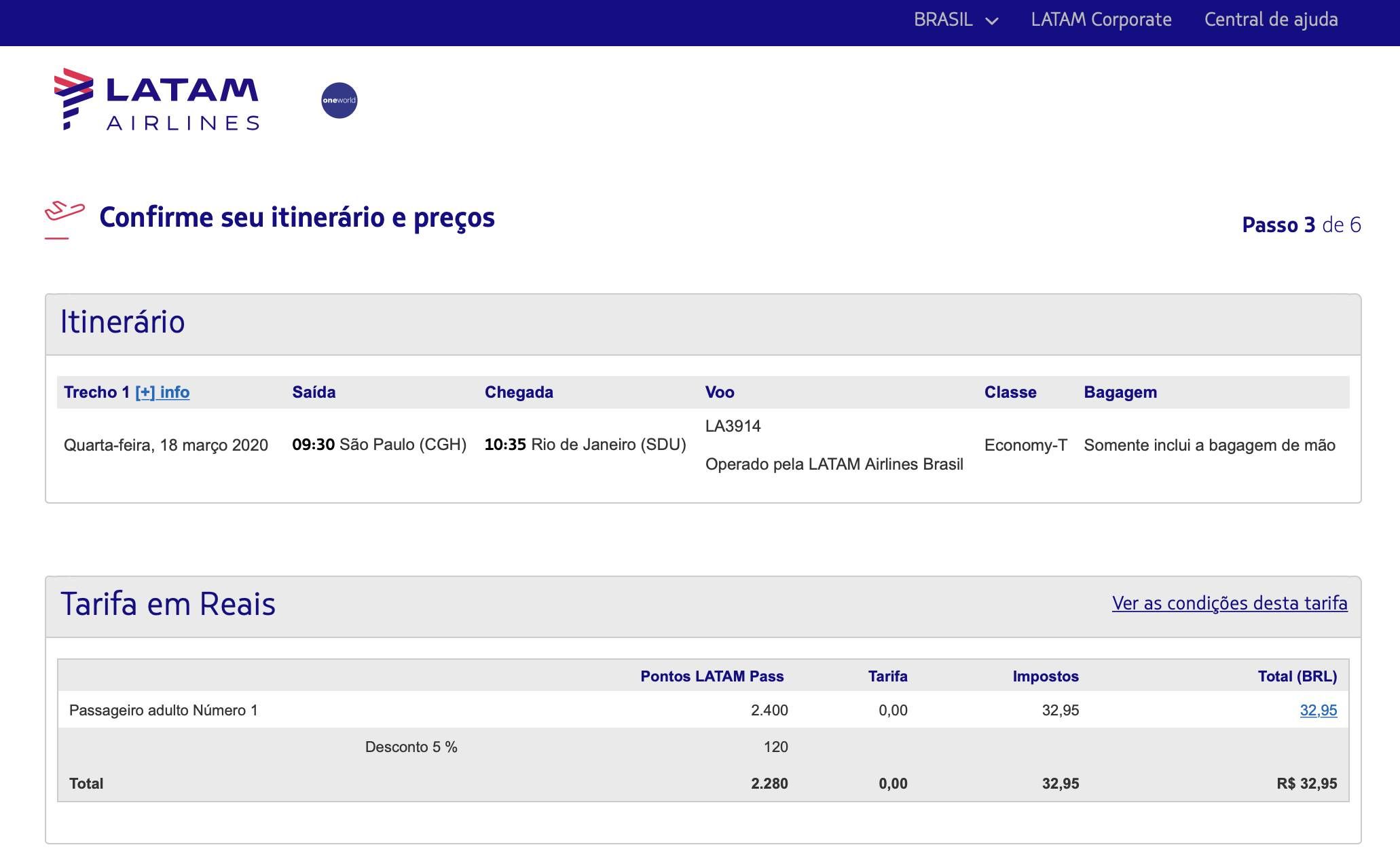Open 'Ver as condições desta tarifa' link
The width and height of the screenshot is (1400, 862).
1230,603
